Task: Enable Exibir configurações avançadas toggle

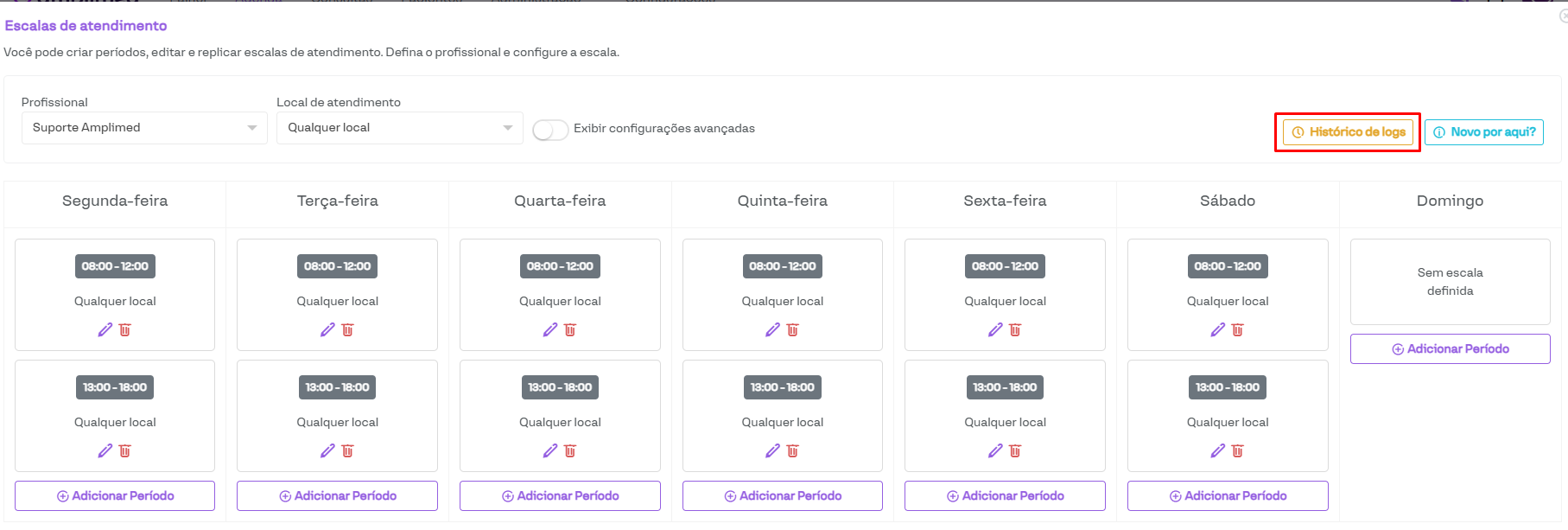Action: click(x=550, y=130)
